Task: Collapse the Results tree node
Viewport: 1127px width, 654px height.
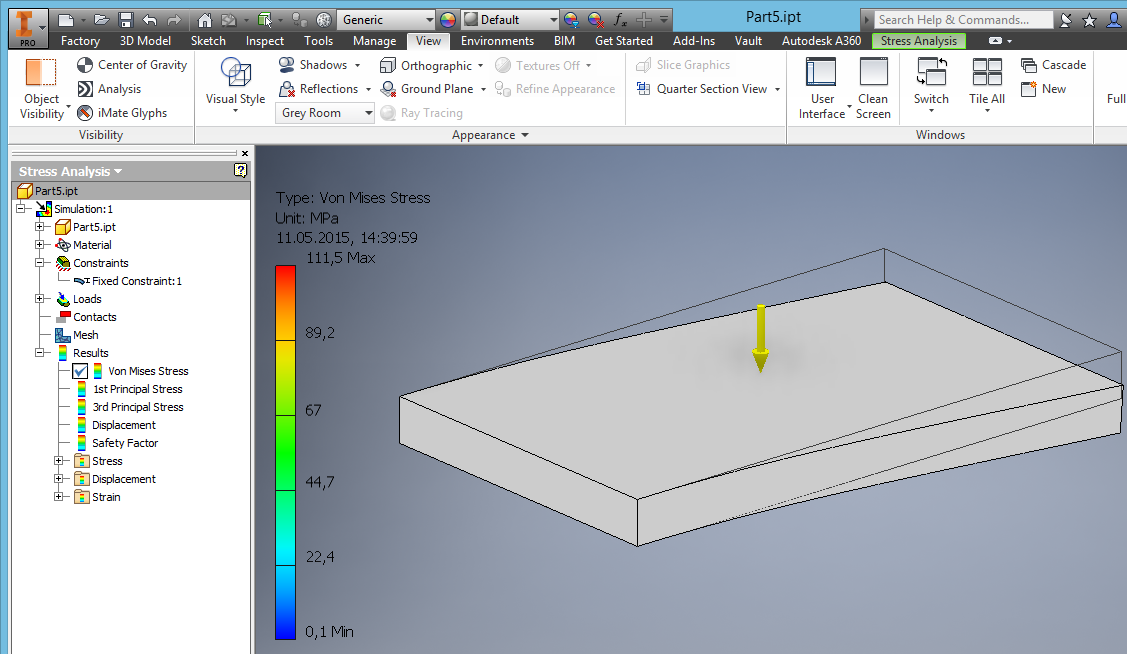Action: click(x=41, y=352)
